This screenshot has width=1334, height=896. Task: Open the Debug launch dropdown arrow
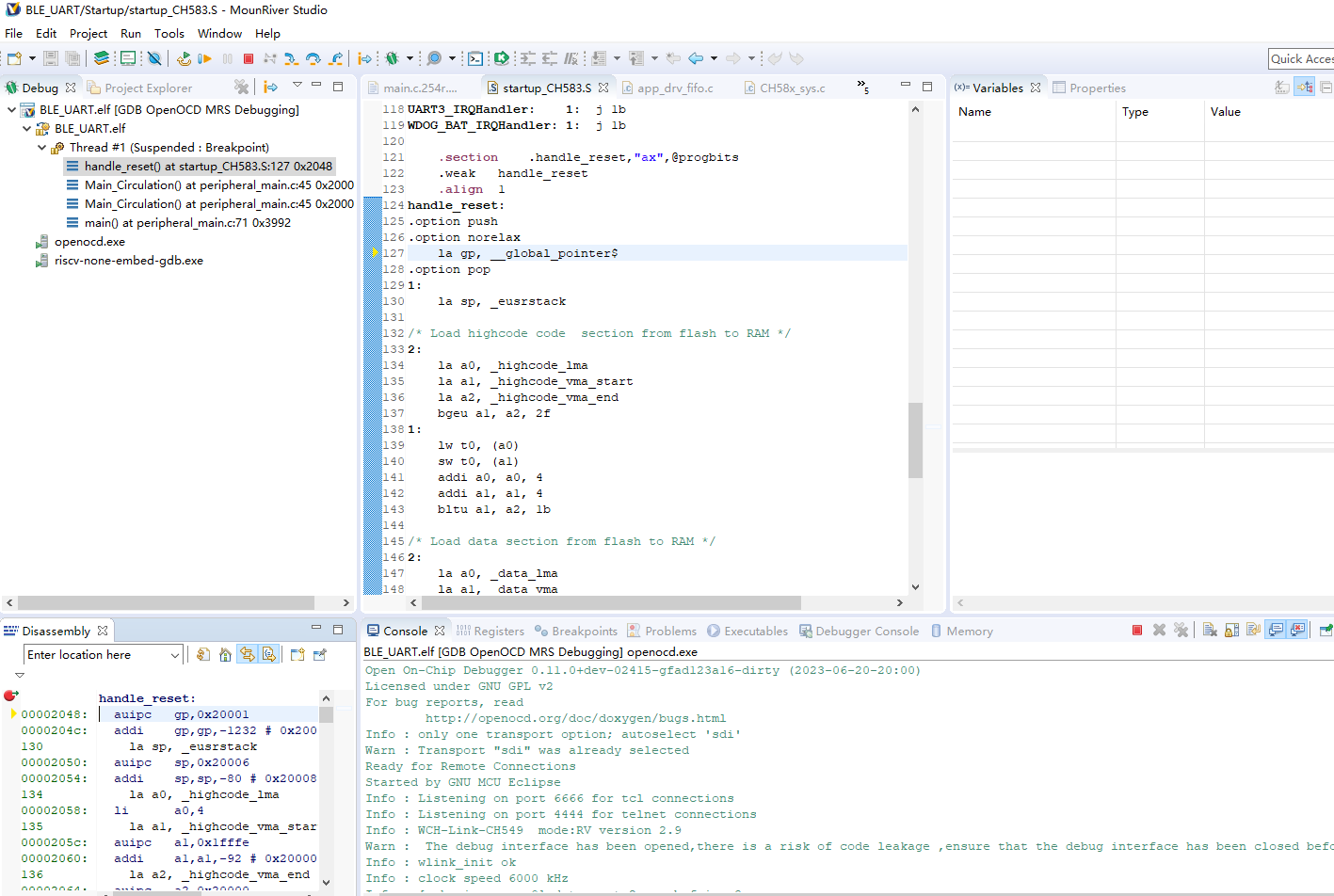coord(410,58)
